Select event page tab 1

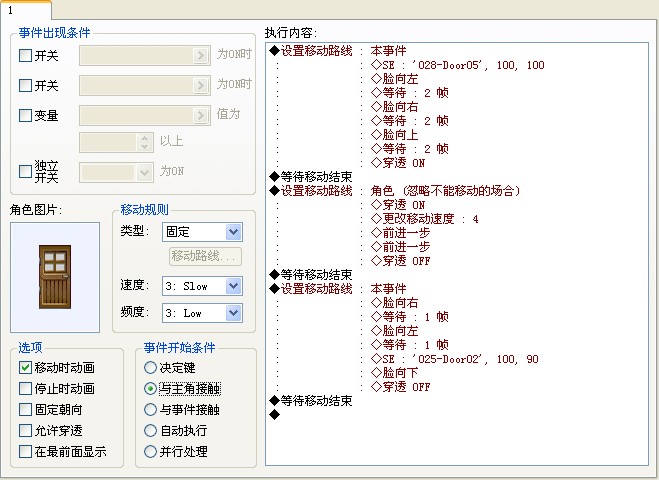tap(26, 10)
